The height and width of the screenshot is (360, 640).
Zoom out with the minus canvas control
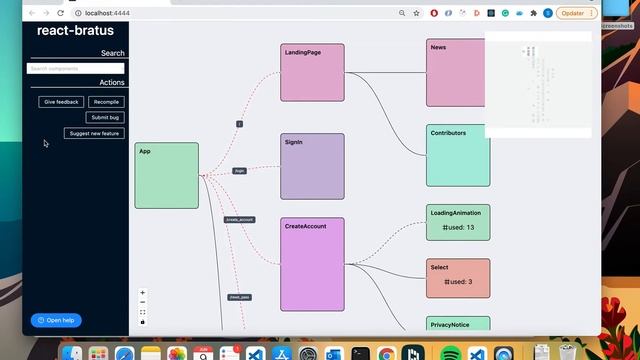point(142,302)
